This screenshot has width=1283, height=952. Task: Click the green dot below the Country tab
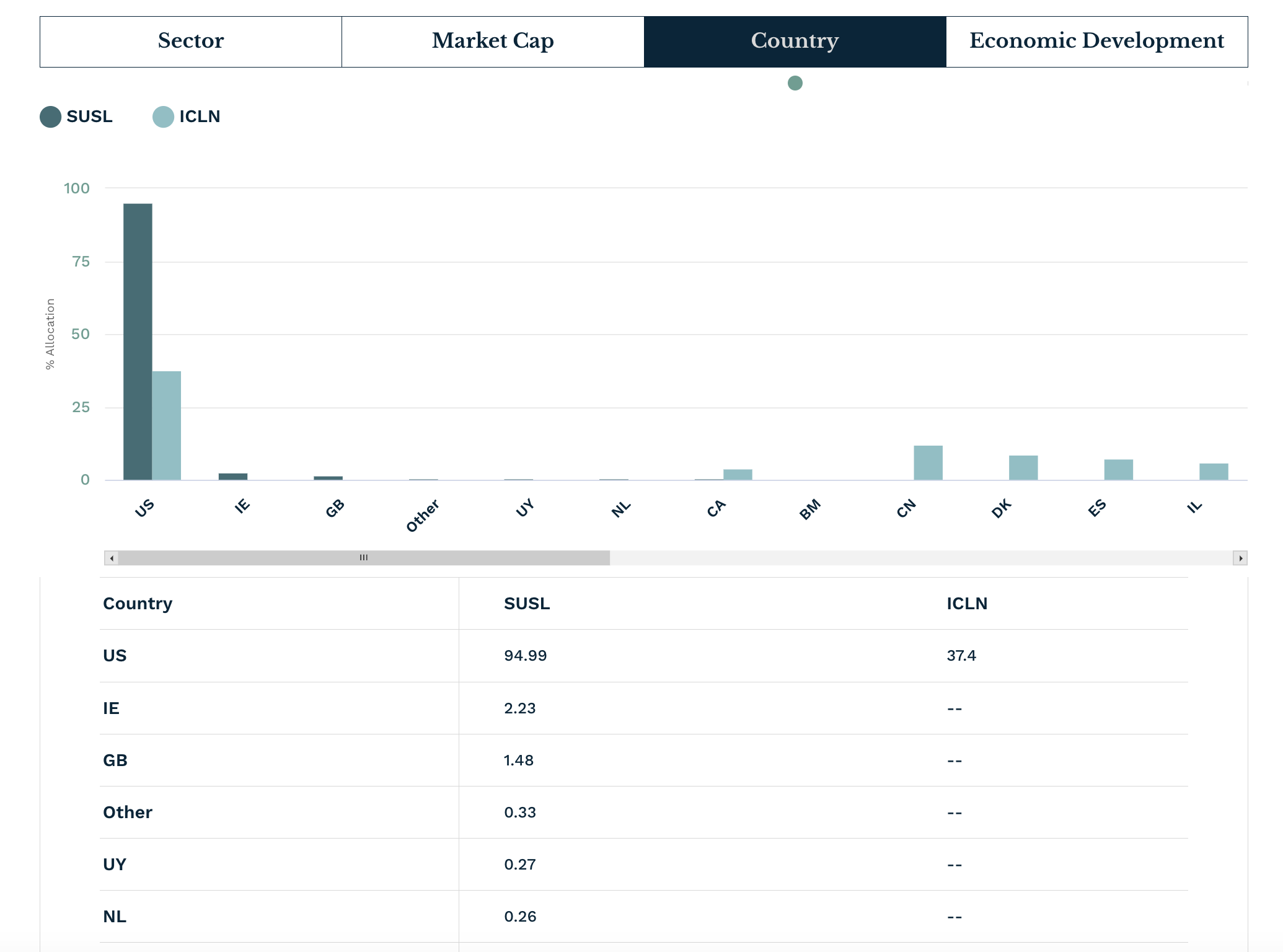coord(795,83)
